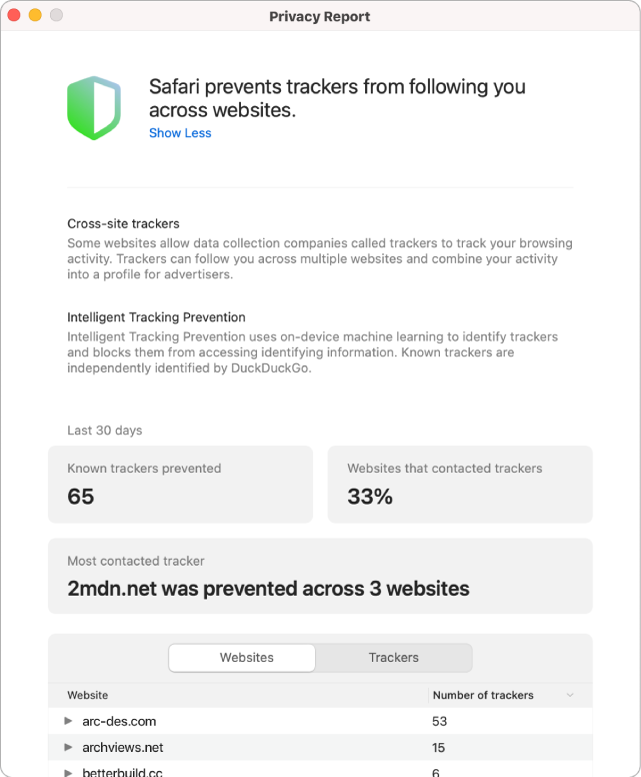This screenshot has width=641, height=777.
Task: Click the sort chevron in the trackers column
Action: click(x=570, y=695)
